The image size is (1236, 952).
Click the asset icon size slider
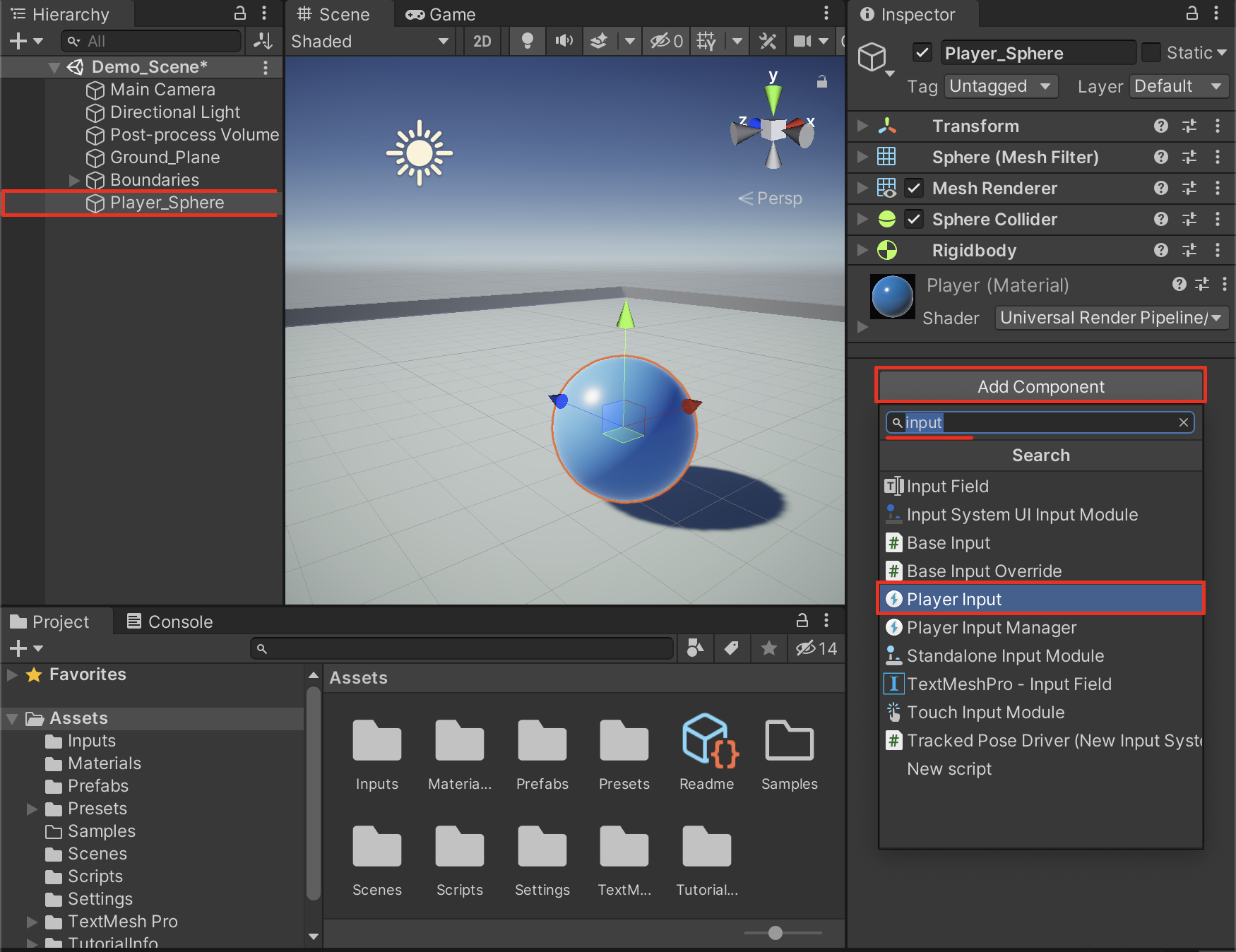tap(775, 933)
